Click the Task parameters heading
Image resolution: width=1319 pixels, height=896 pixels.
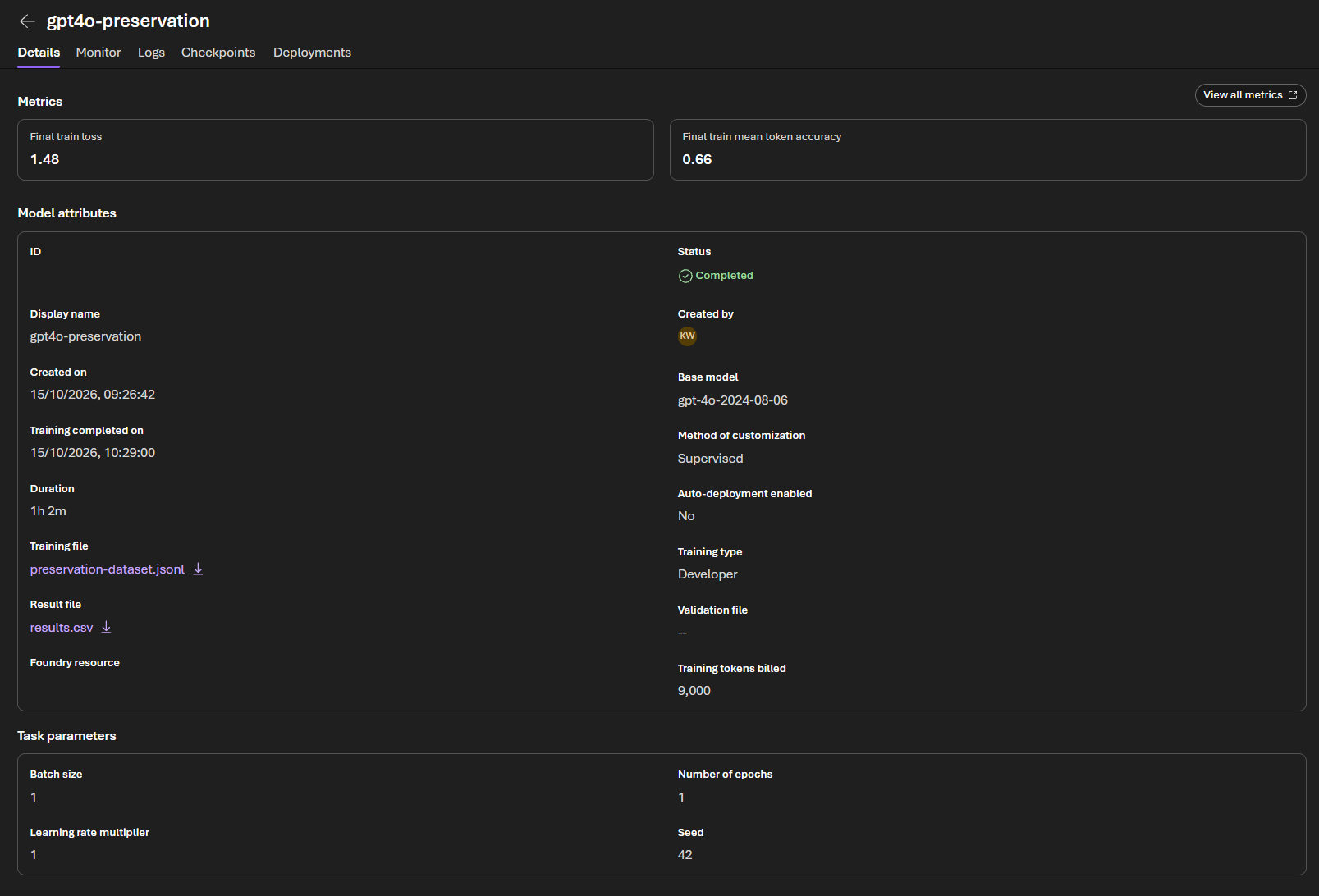click(x=66, y=736)
